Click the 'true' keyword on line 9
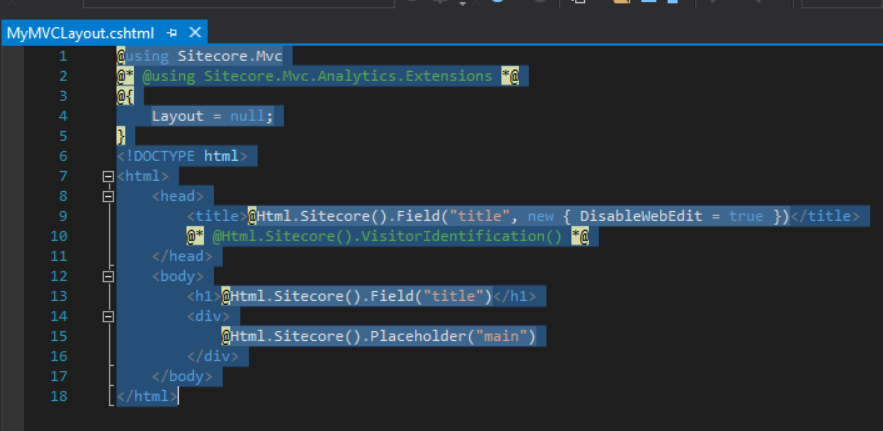The width and height of the screenshot is (883, 431). click(x=746, y=216)
